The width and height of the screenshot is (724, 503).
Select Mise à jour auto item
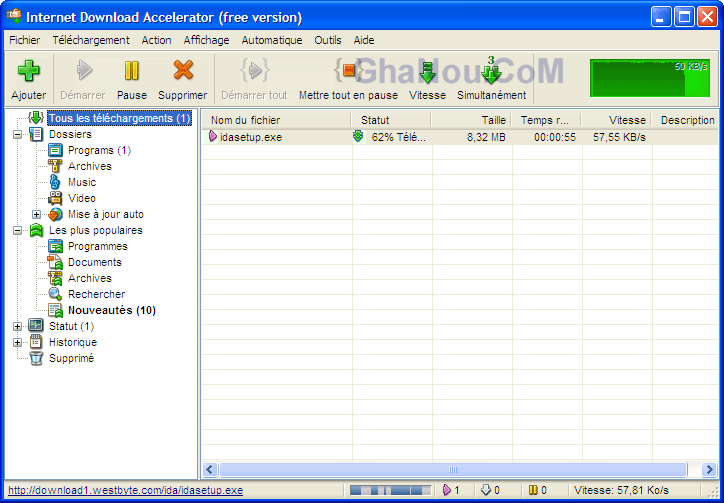coord(105,214)
